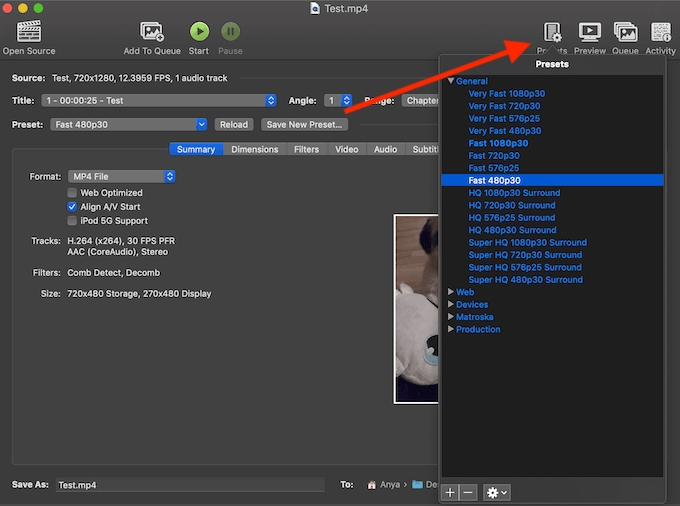This screenshot has height=506, width=680.
Task: Switch to the Filters tab
Action: 307,149
